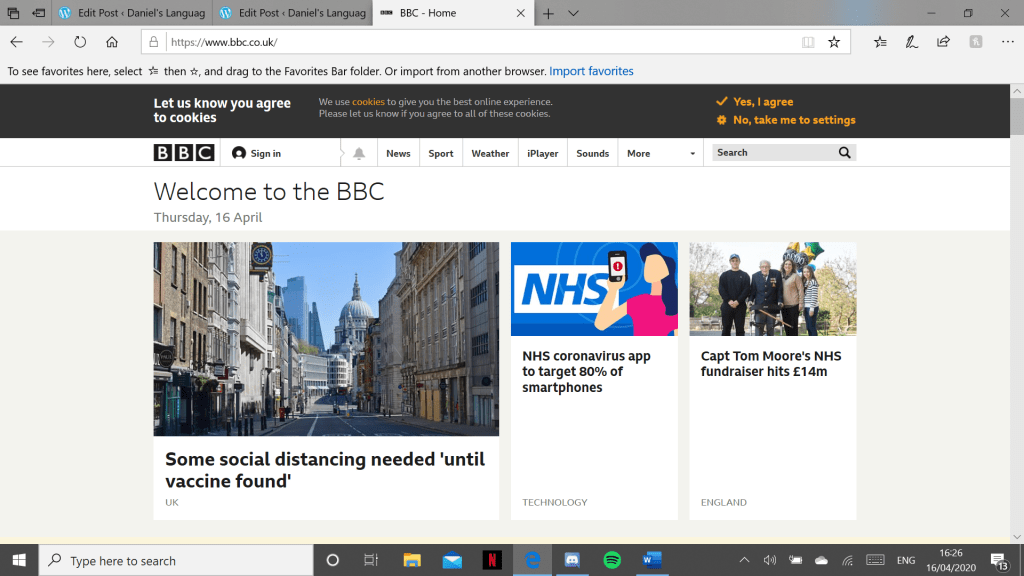This screenshot has height=576, width=1024.
Task: Add page to favorites with star icon
Action: tap(834, 42)
